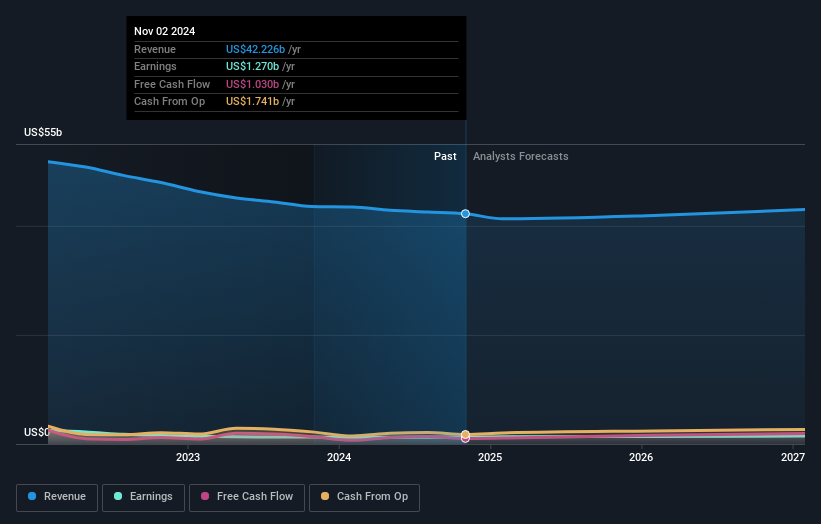This screenshot has height=524, width=821.
Task: Toggle the Revenue legend button
Action: click(x=57, y=497)
